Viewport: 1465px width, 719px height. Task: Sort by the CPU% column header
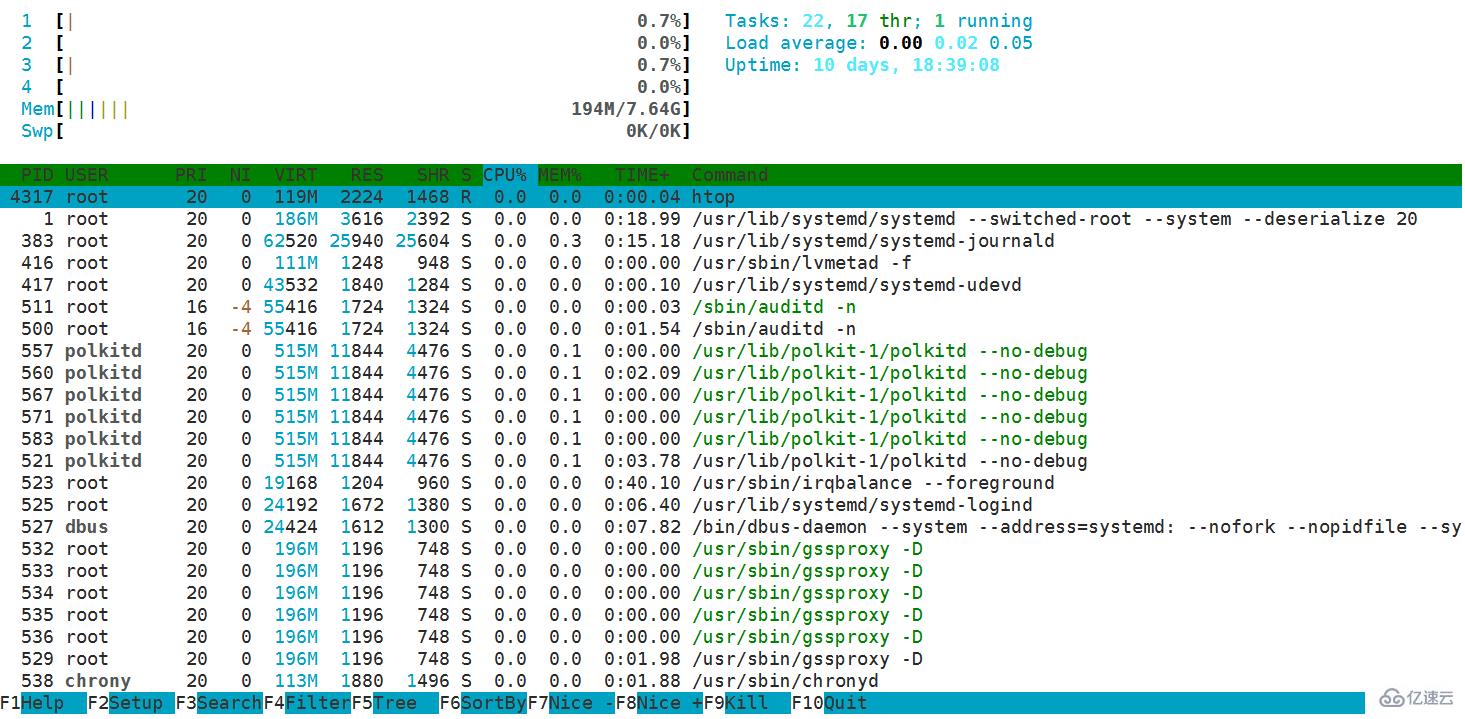click(505, 175)
